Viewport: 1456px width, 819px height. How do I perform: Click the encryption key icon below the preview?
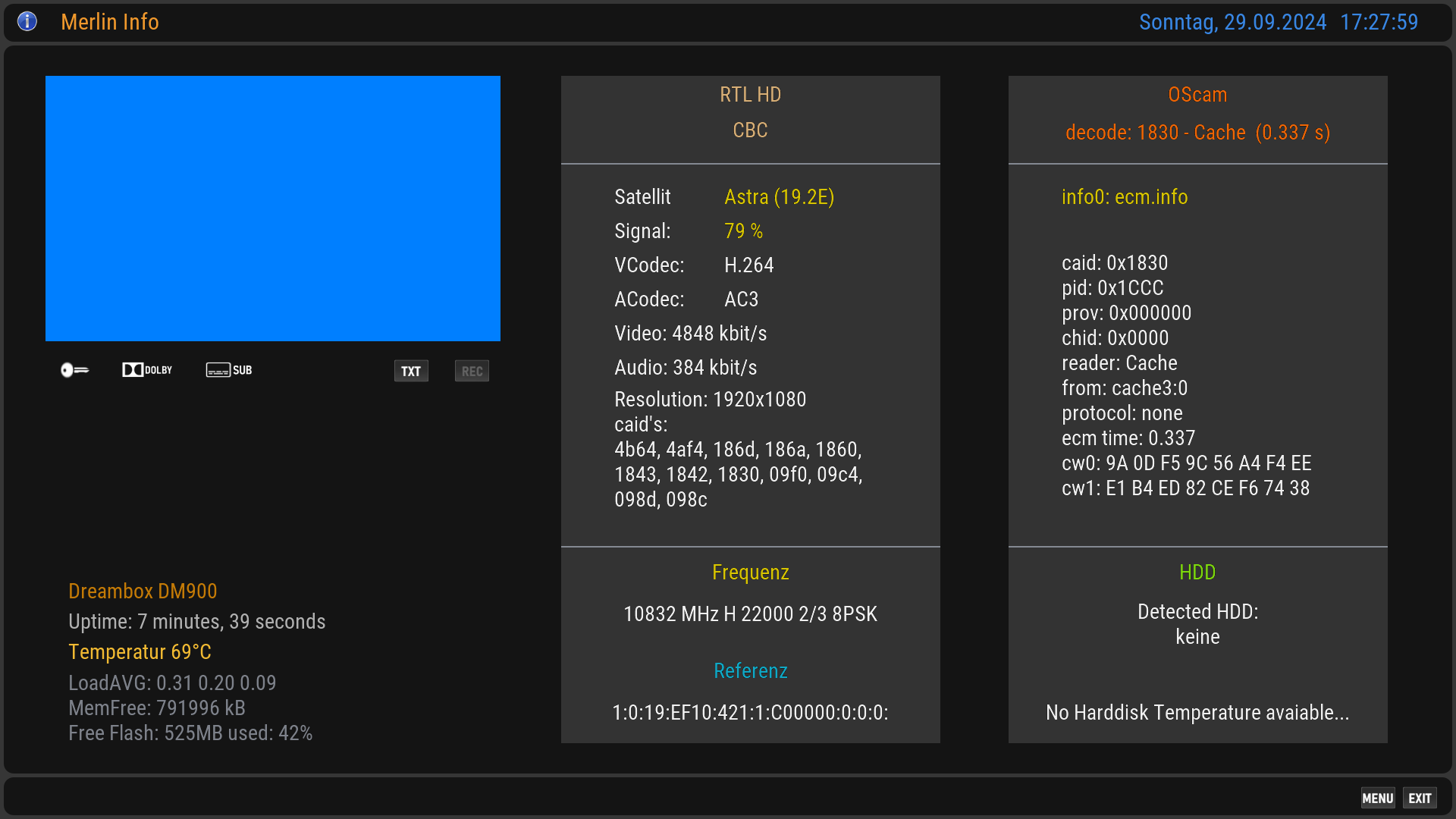(74, 370)
